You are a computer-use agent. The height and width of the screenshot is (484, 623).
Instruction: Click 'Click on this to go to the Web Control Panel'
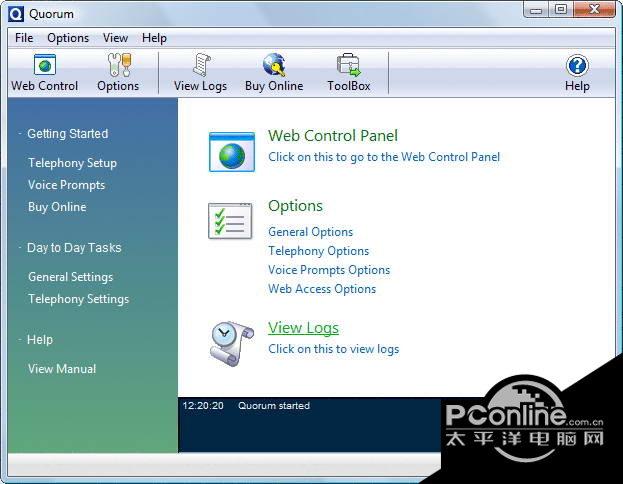(x=384, y=157)
